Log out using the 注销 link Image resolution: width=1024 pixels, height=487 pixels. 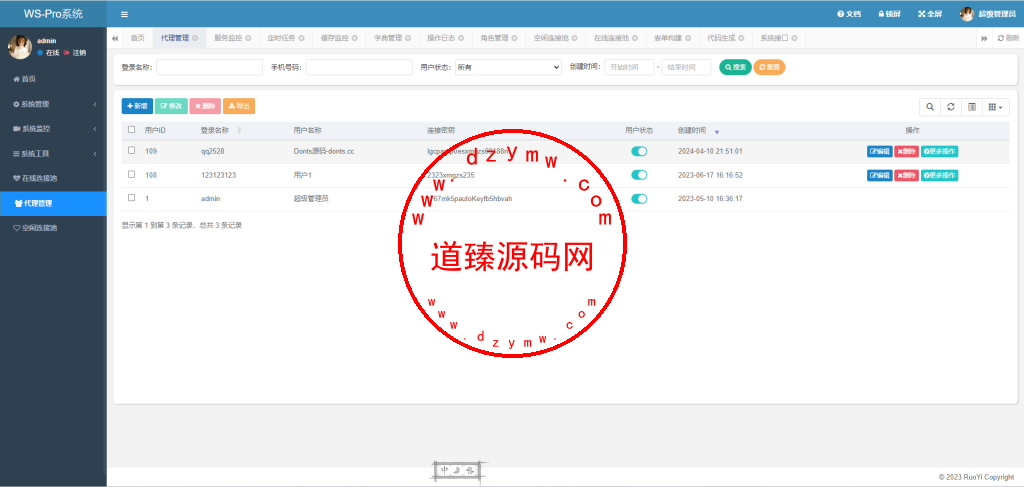click(75, 52)
